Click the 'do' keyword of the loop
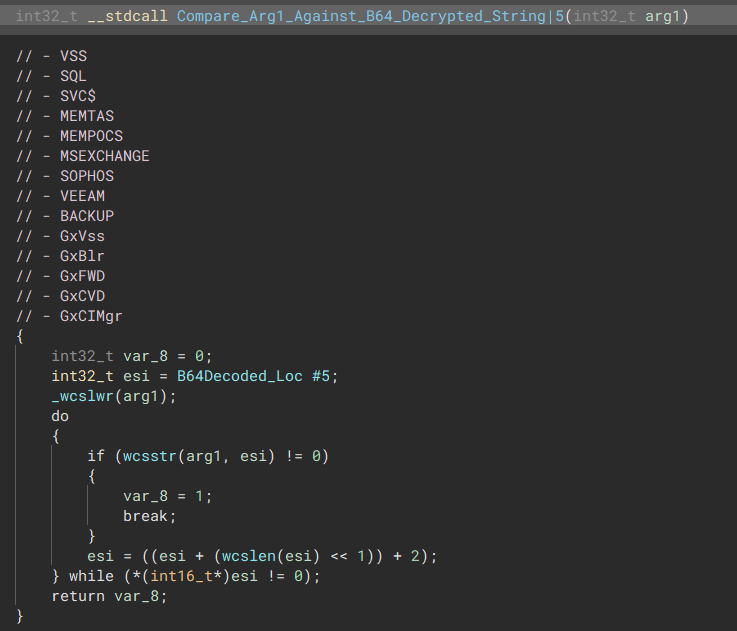The image size is (737, 631). (x=60, y=416)
